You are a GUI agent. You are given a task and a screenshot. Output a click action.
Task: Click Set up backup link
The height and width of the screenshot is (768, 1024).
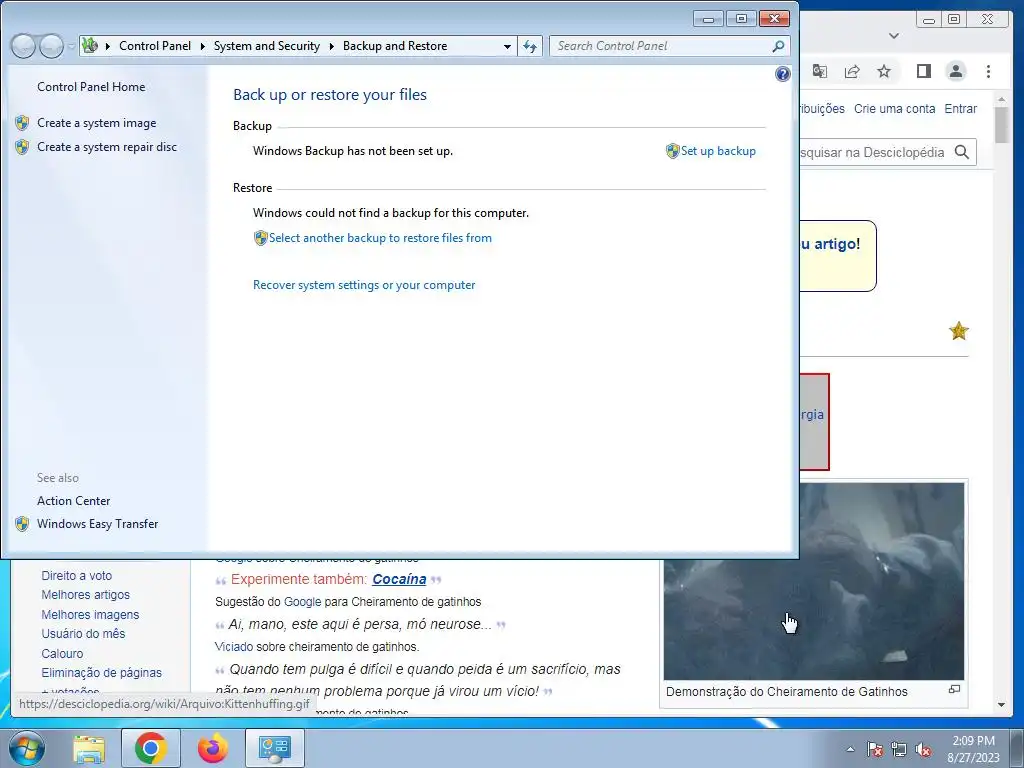[718, 151]
